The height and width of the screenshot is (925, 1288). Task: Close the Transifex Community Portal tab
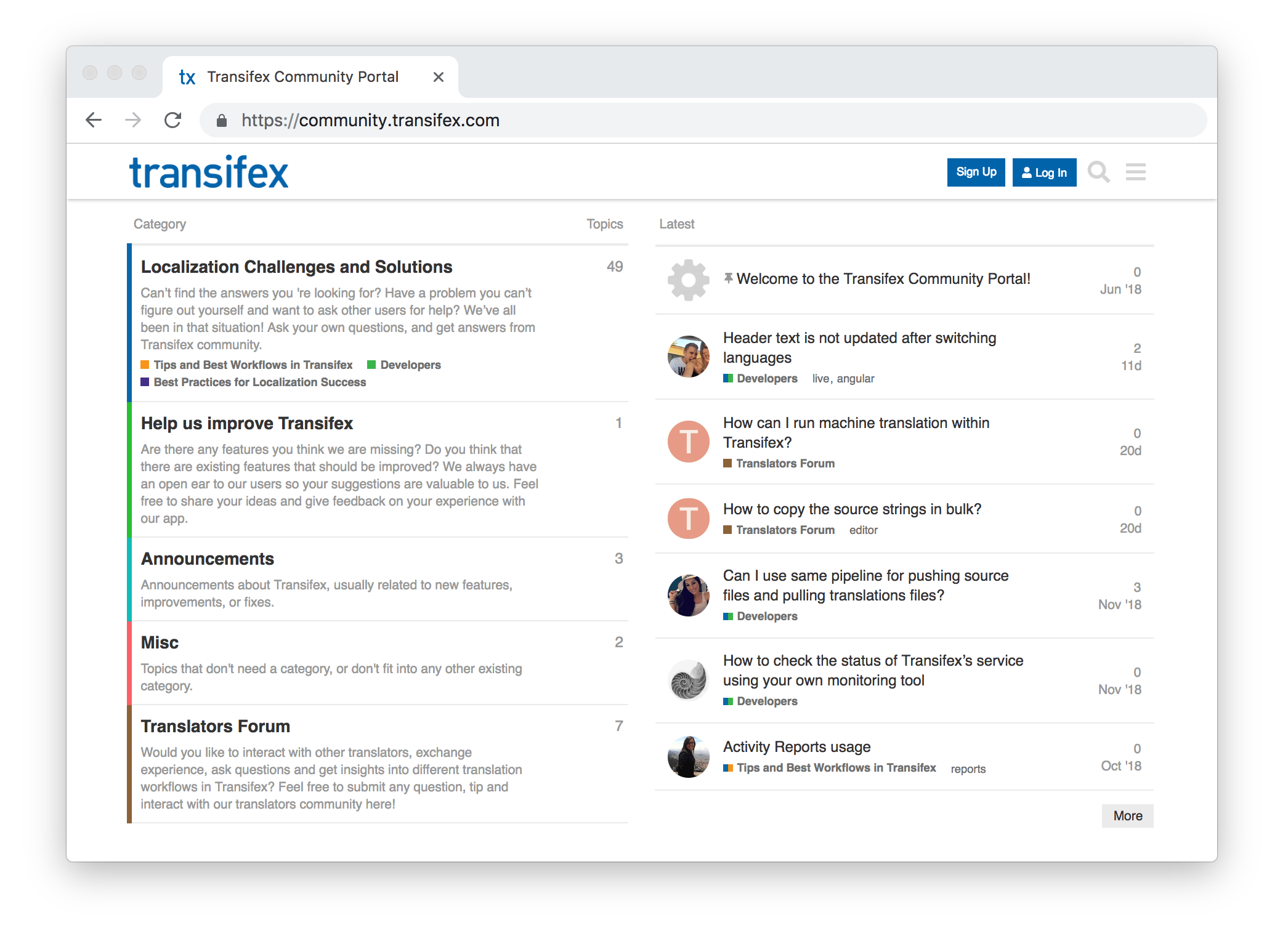pos(438,77)
